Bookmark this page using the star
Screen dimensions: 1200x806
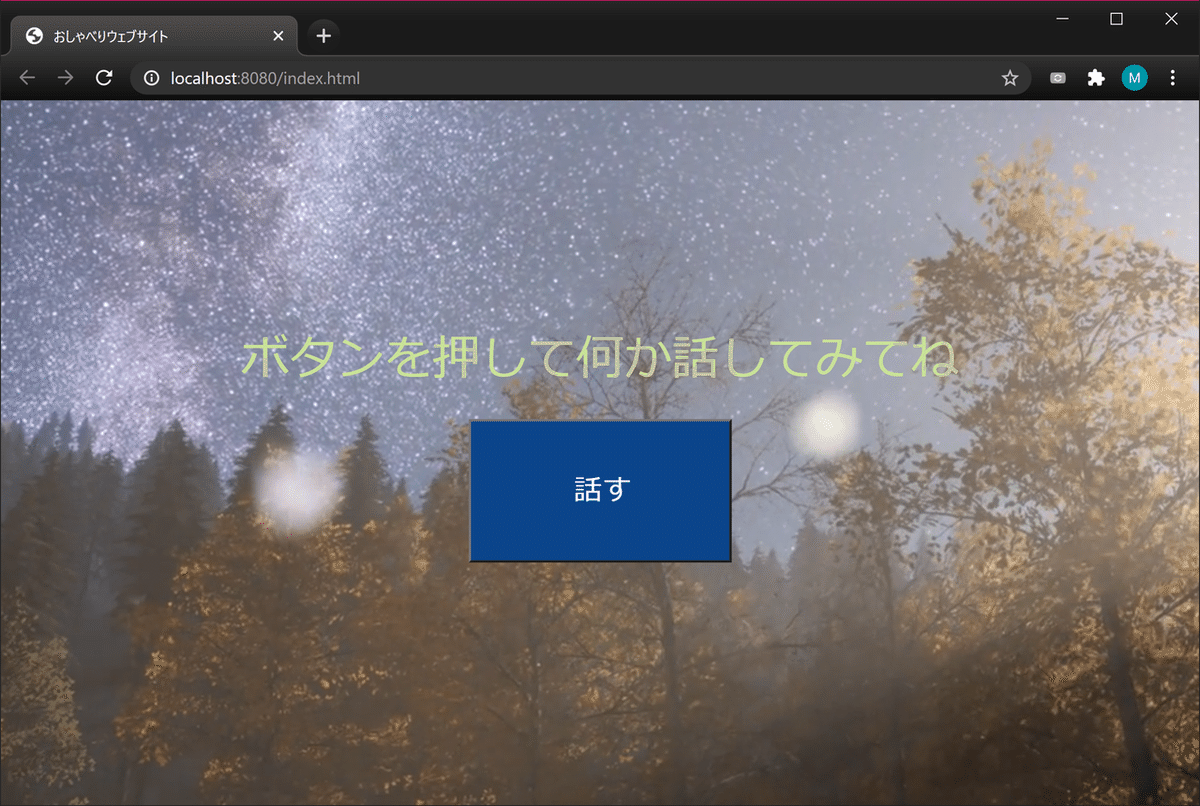[1010, 77]
